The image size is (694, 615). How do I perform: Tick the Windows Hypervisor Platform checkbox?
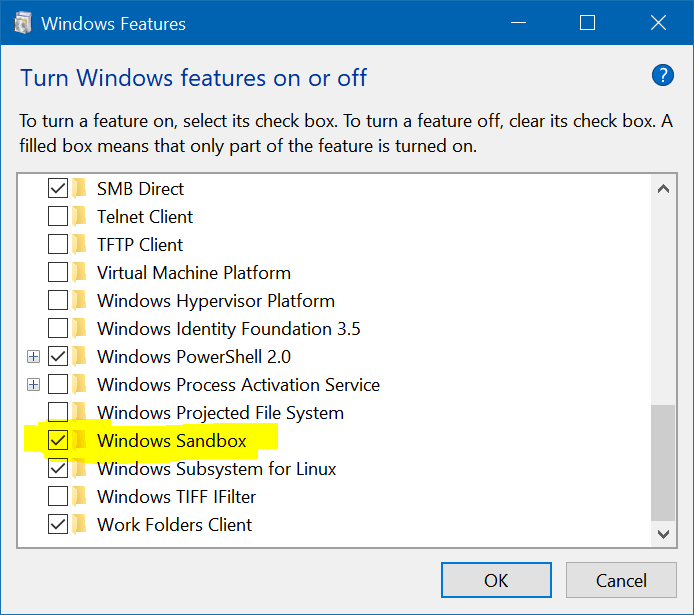point(58,300)
